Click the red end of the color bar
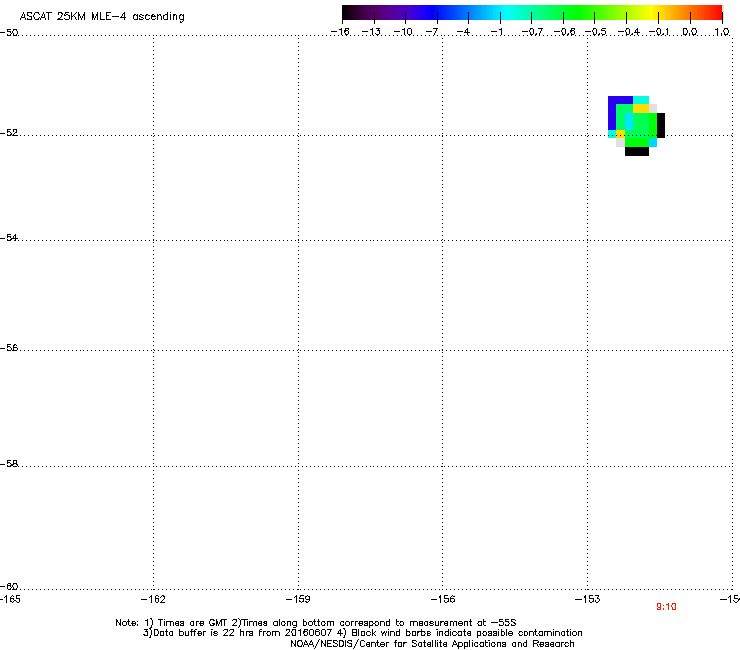 coord(714,13)
